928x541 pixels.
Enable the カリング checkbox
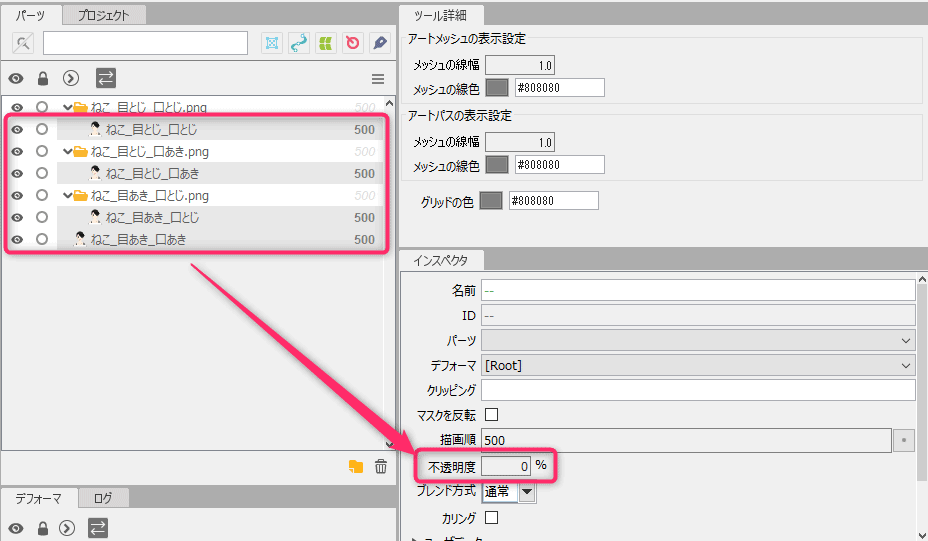pos(491,518)
